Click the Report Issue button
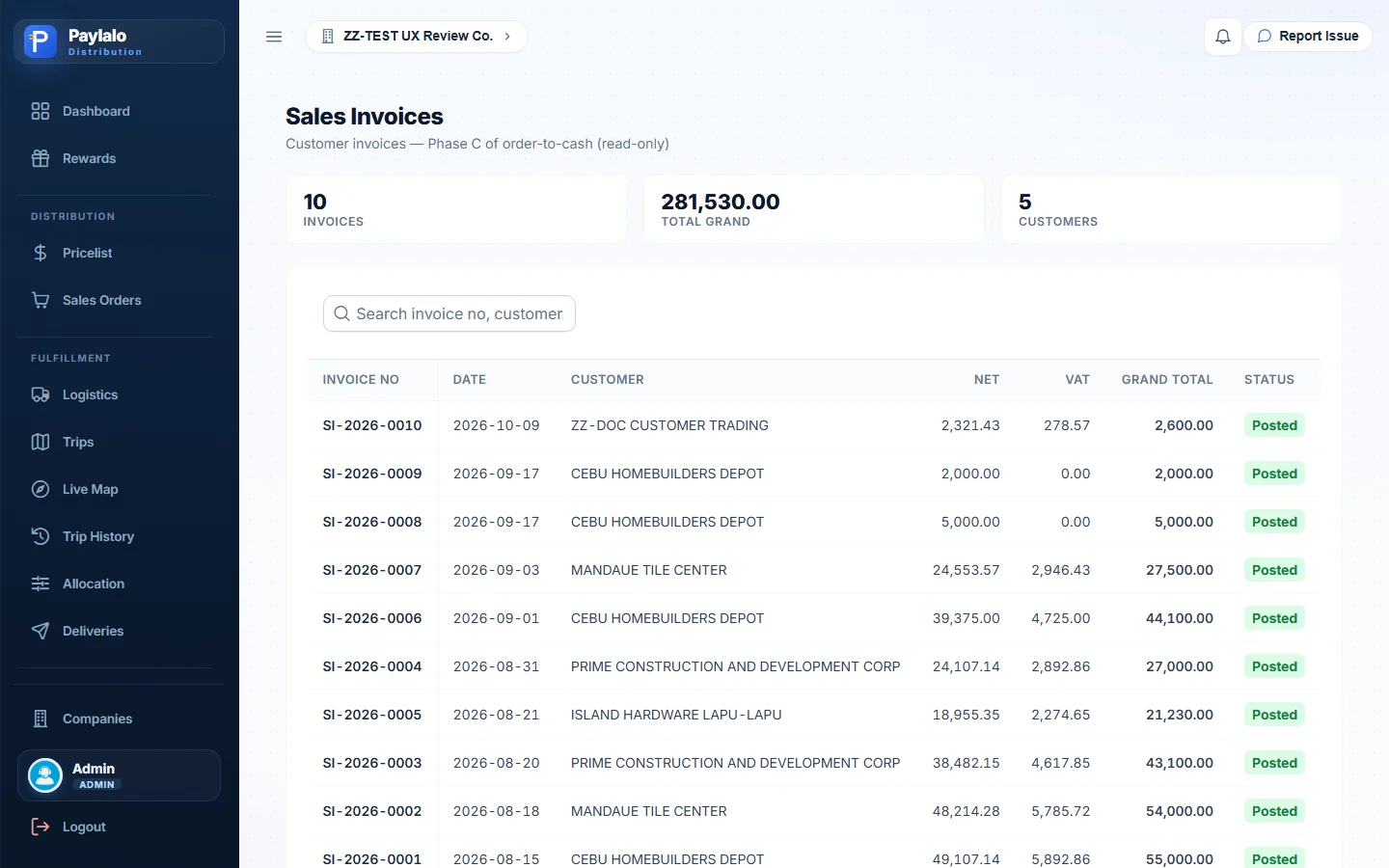Viewport: 1389px width, 868px height. (1308, 37)
